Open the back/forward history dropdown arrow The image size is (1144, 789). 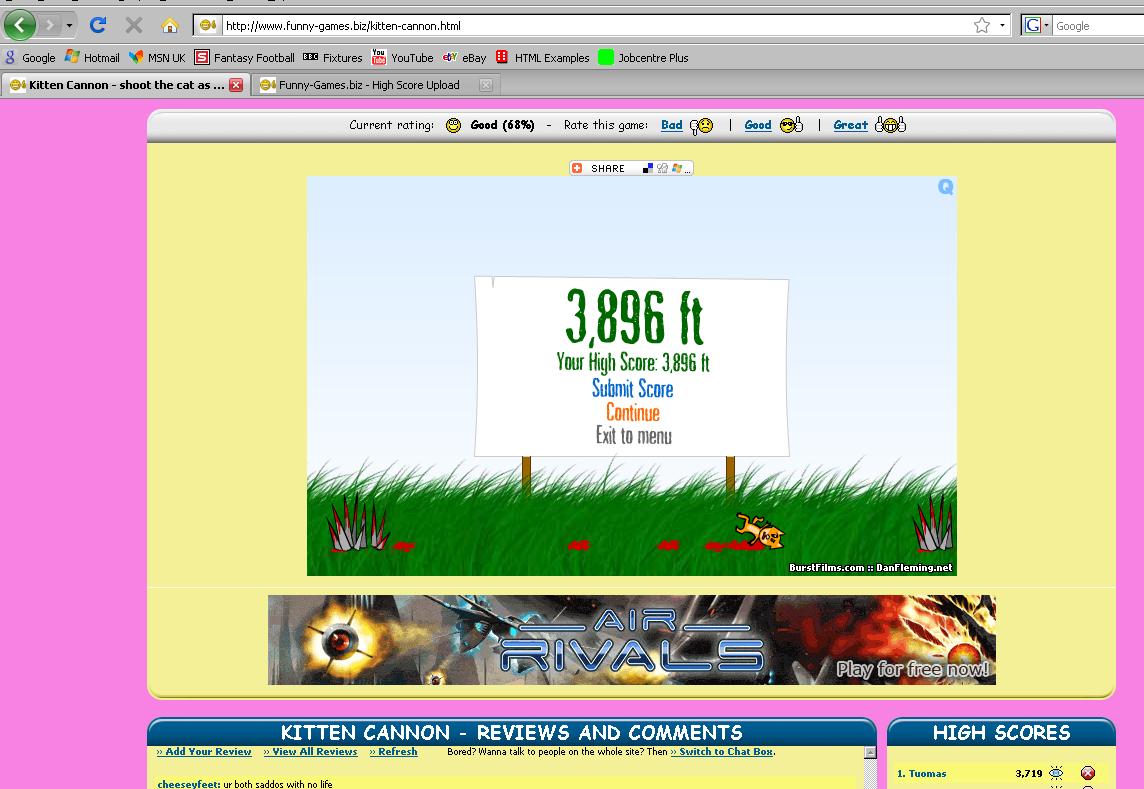(69, 26)
